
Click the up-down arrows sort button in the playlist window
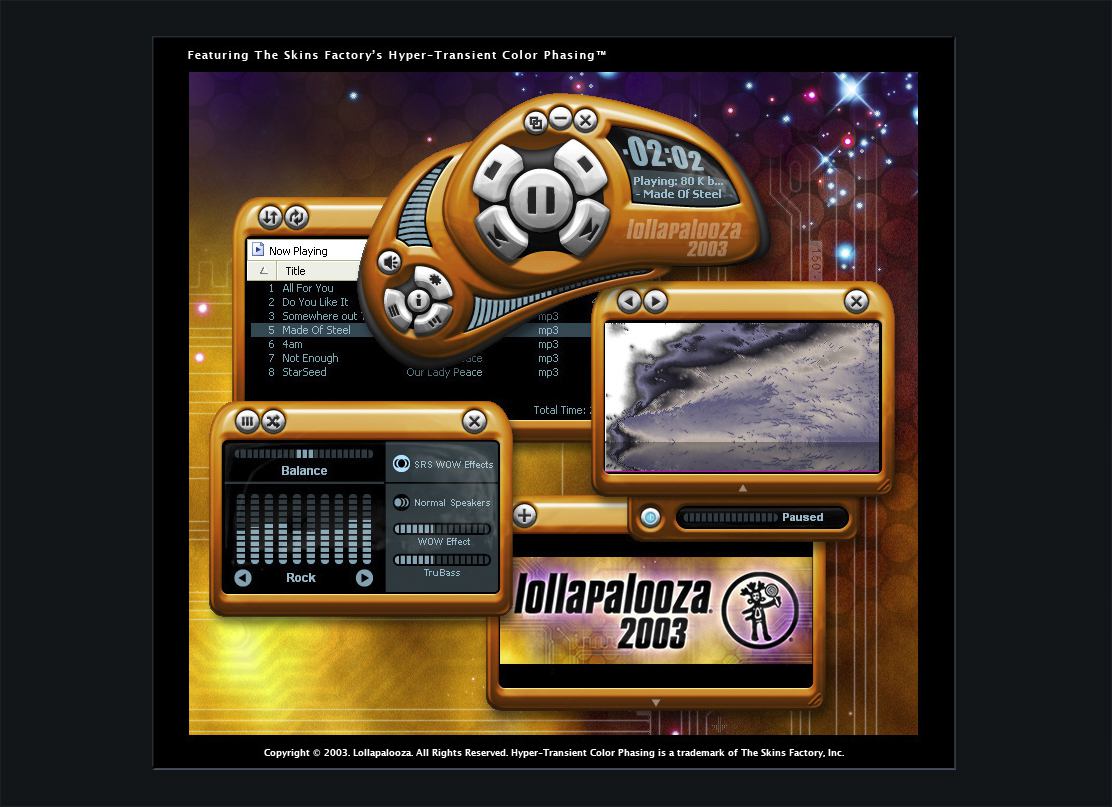(270, 217)
